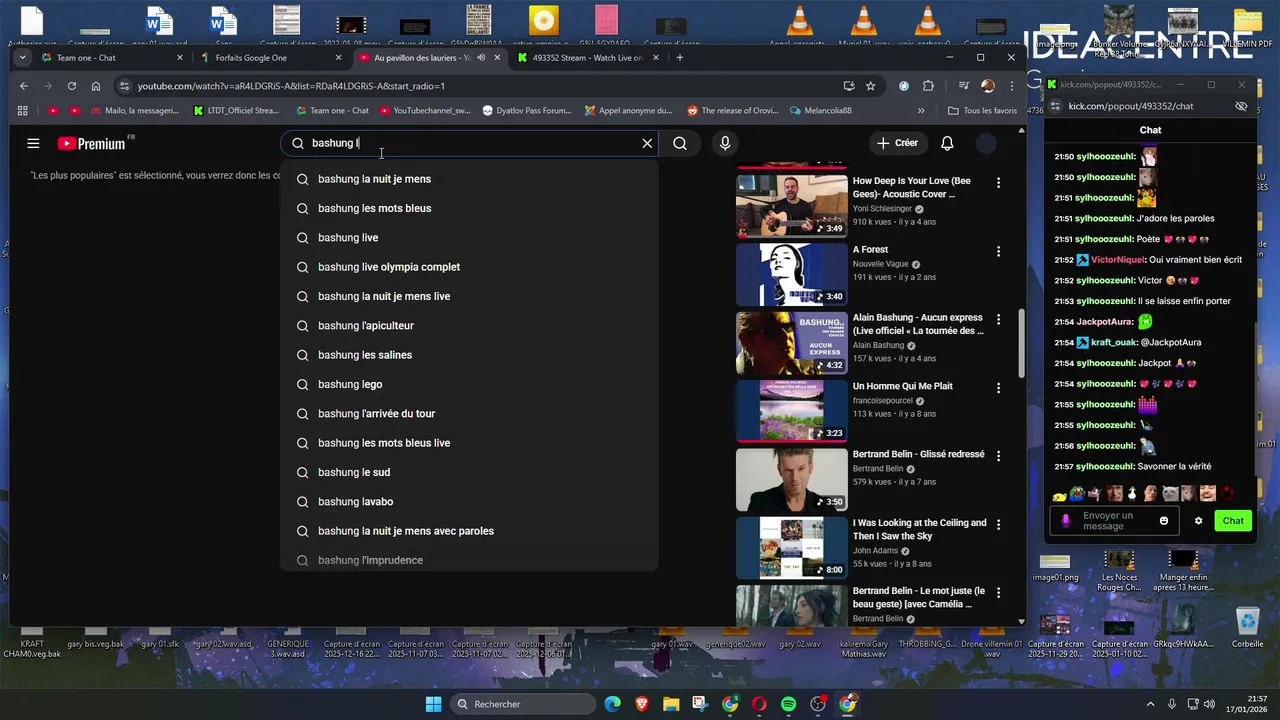Pick suggestion bashung lavabo
1280x720 pixels.
click(x=469, y=502)
